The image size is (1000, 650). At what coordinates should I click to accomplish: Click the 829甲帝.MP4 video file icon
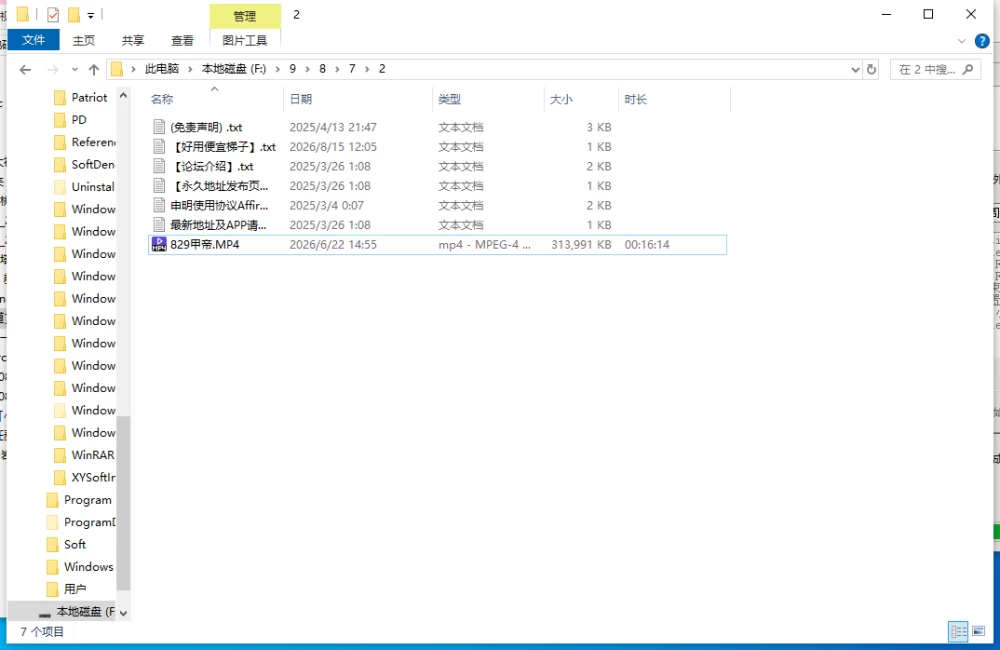(x=159, y=244)
